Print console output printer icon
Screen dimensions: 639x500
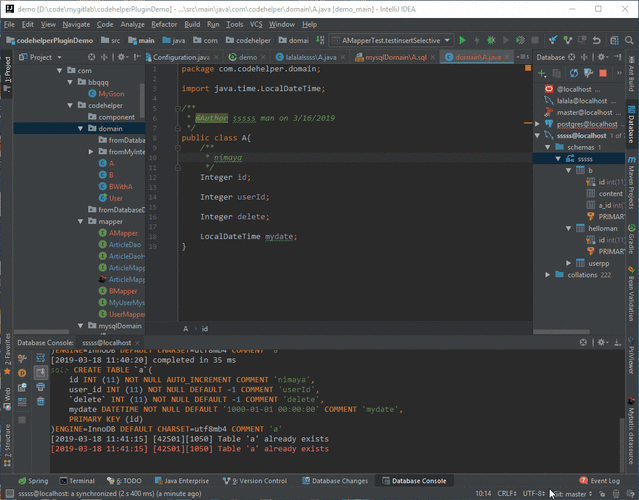tap(40, 387)
